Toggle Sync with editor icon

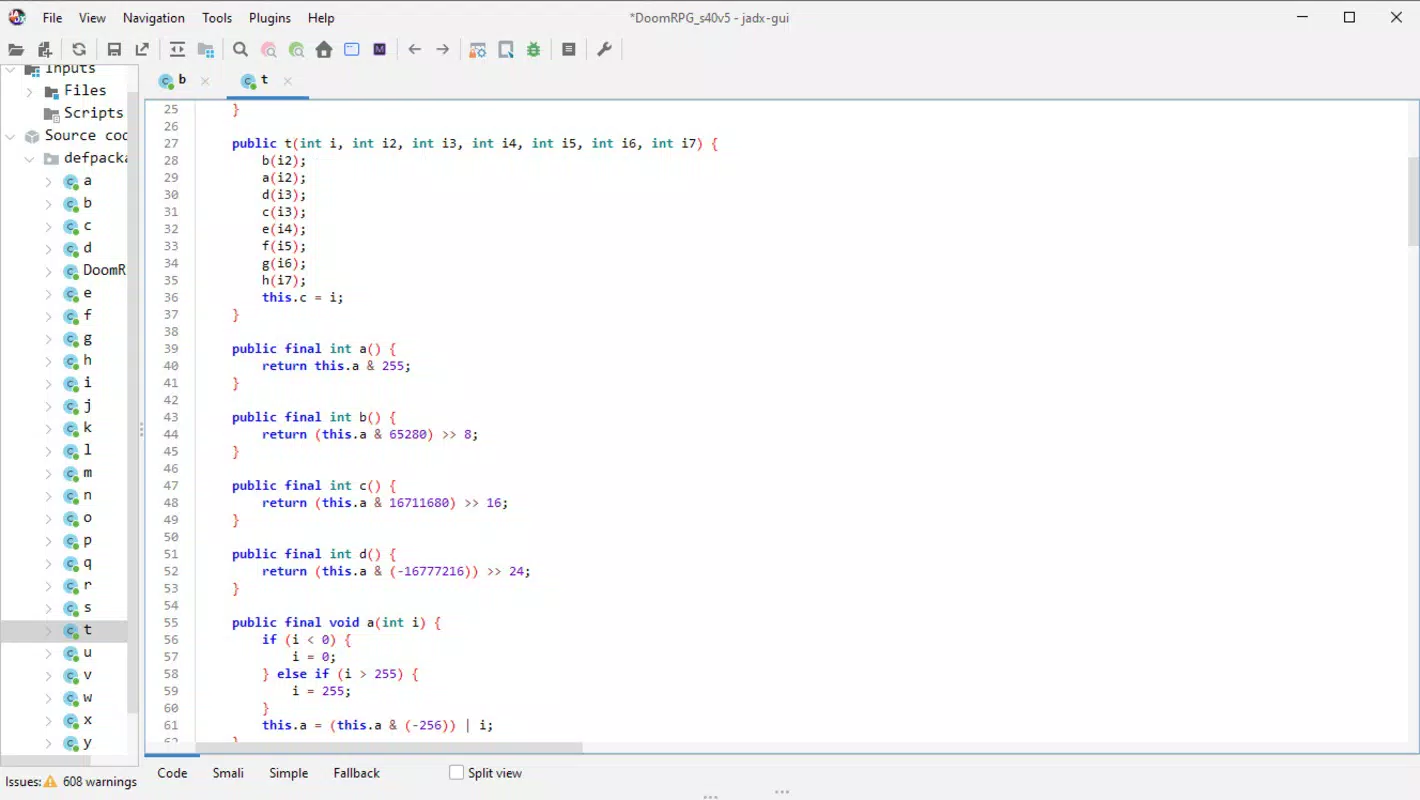(x=177, y=49)
